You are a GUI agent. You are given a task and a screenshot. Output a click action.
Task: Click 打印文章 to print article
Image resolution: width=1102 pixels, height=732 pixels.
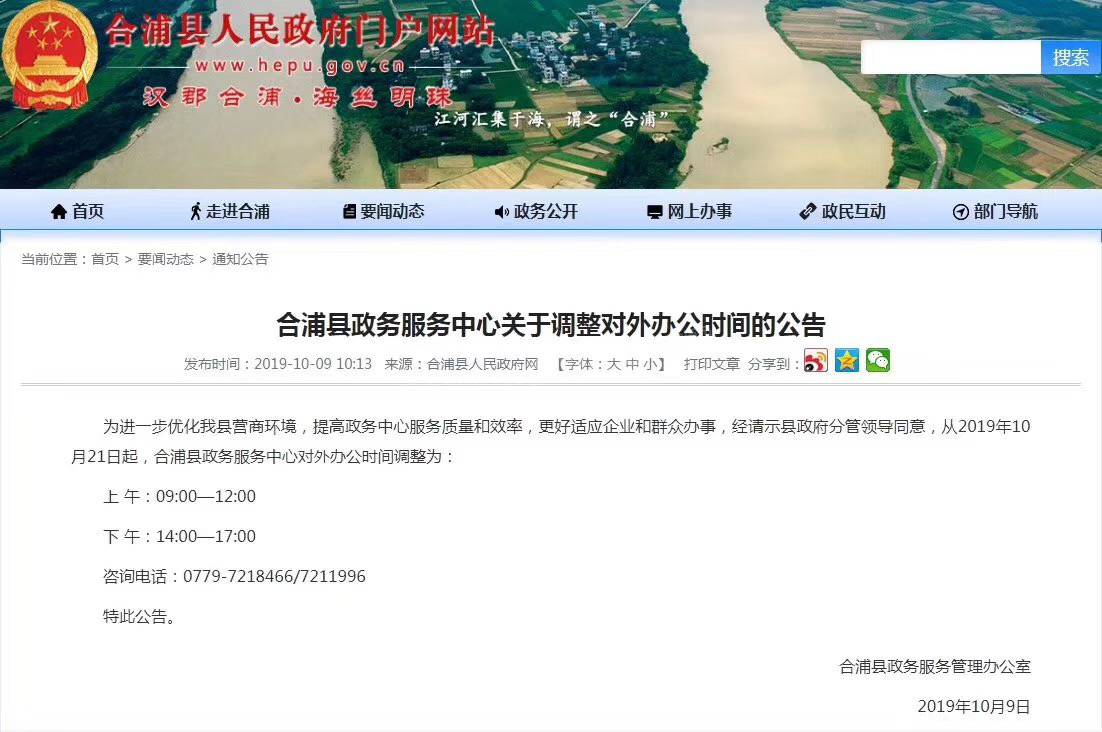pos(711,364)
